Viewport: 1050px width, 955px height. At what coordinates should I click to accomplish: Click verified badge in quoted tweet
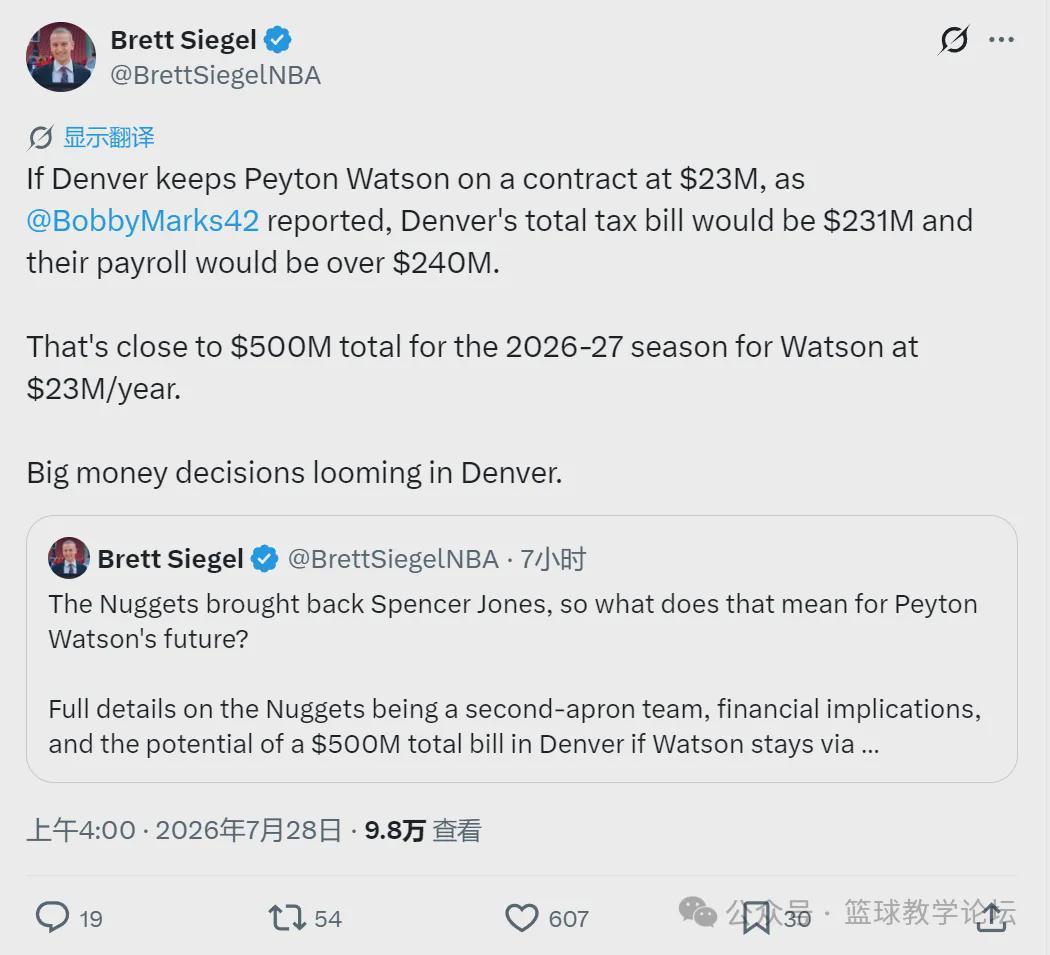[264, 559]
